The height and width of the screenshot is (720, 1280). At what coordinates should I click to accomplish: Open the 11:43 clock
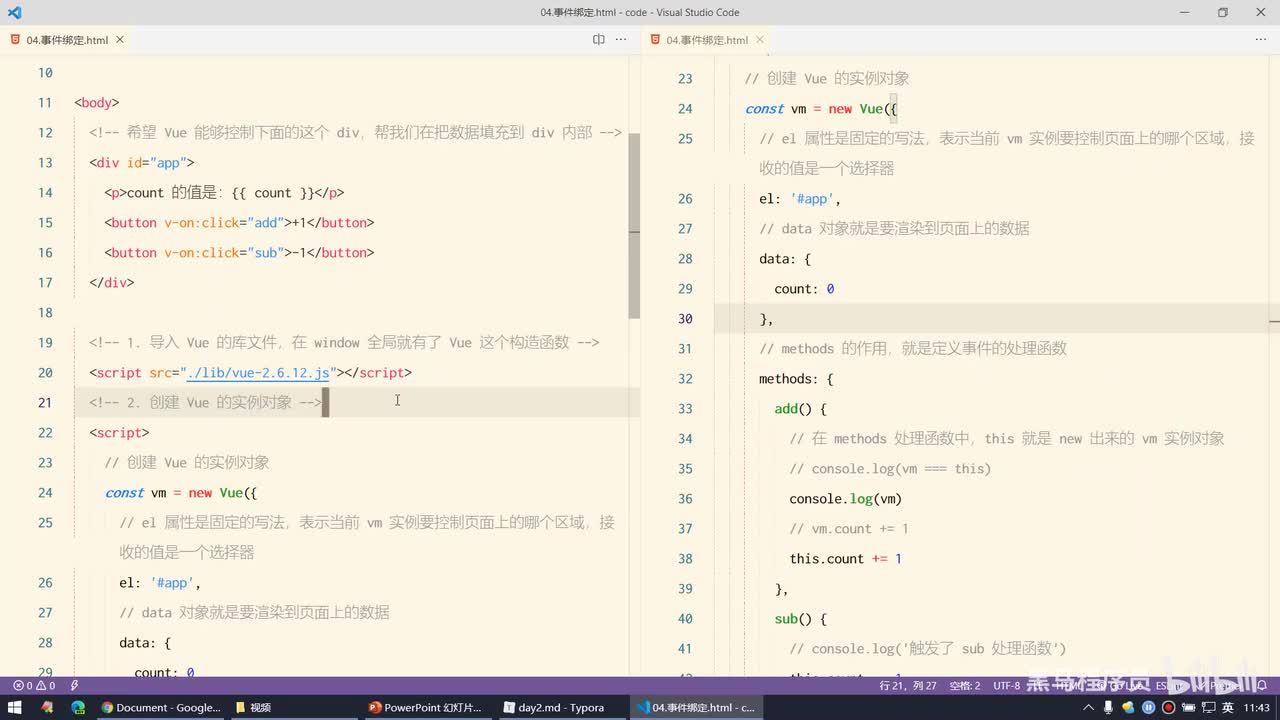pos(1257,707)
